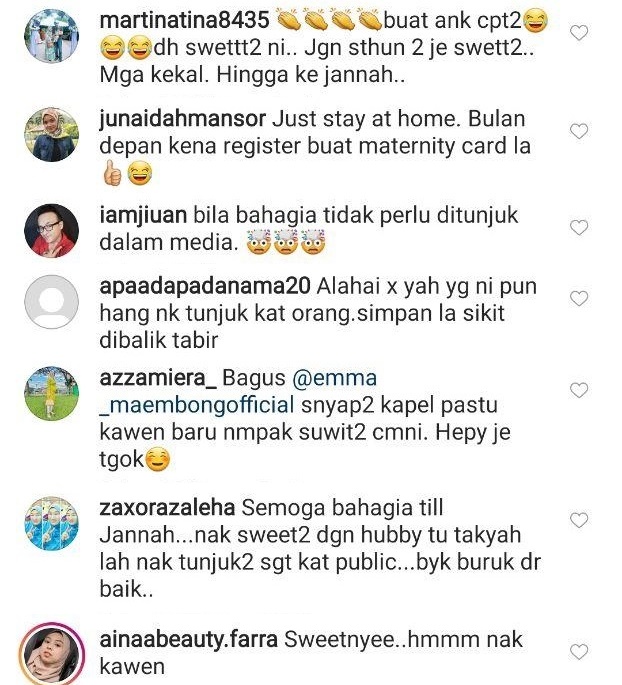Screen dimensions: 622x685
Task: Open the iamjiuan username link
Action: pyautogui.click(x=143, y=215)
